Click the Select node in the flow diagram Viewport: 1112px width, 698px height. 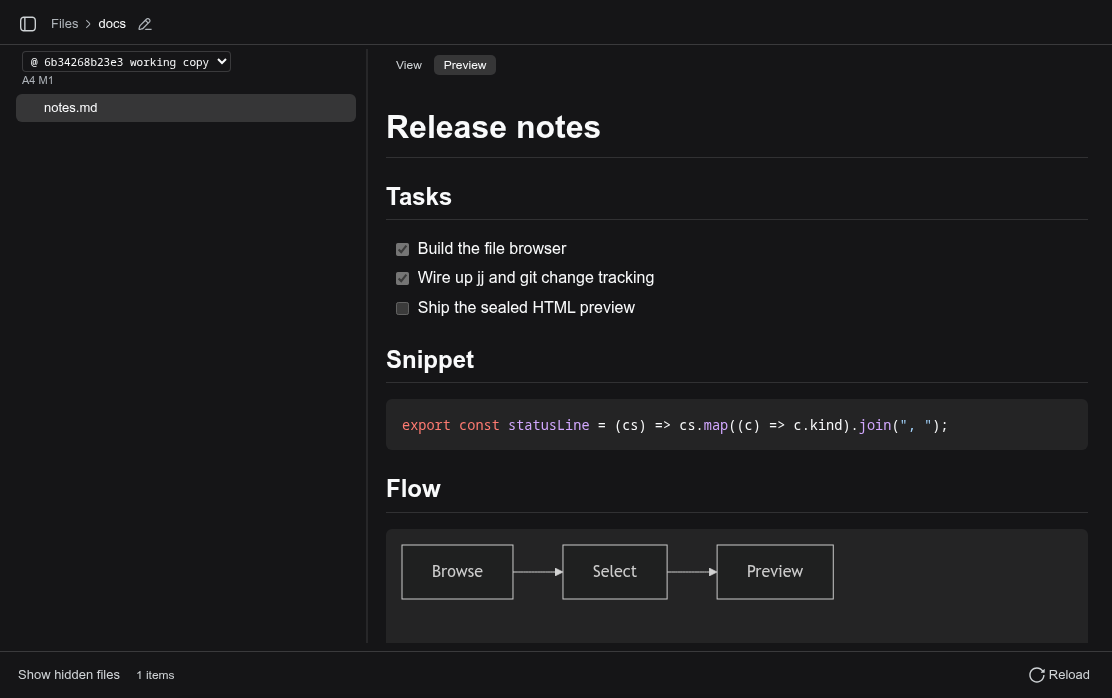click(615, 572)
